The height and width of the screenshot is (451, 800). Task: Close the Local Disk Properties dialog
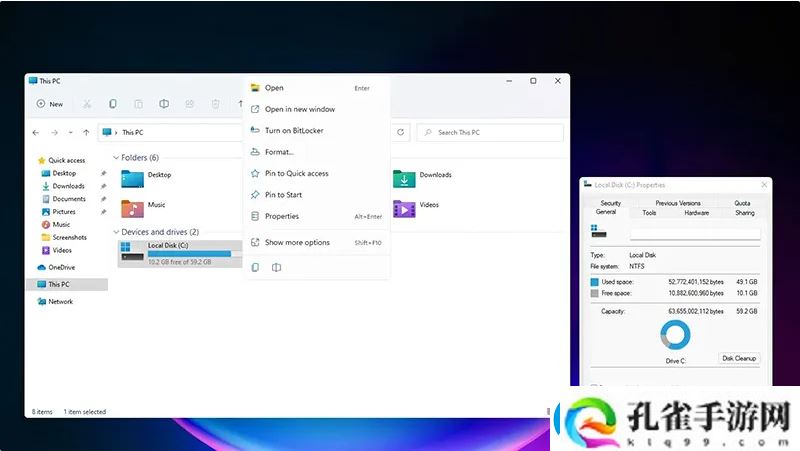point(764,185)
